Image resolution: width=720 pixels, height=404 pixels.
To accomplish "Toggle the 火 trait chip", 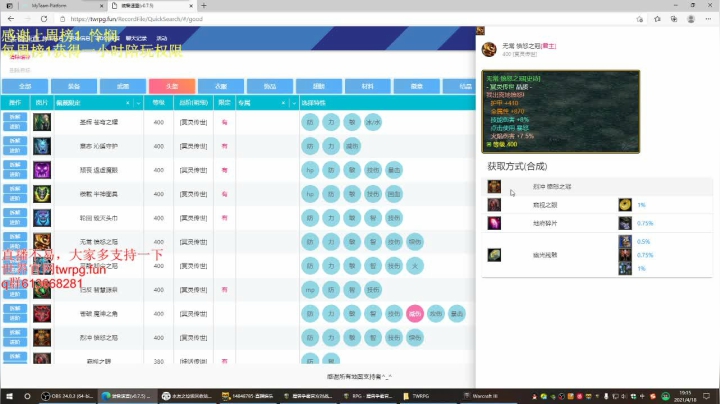I will (415, 266).
